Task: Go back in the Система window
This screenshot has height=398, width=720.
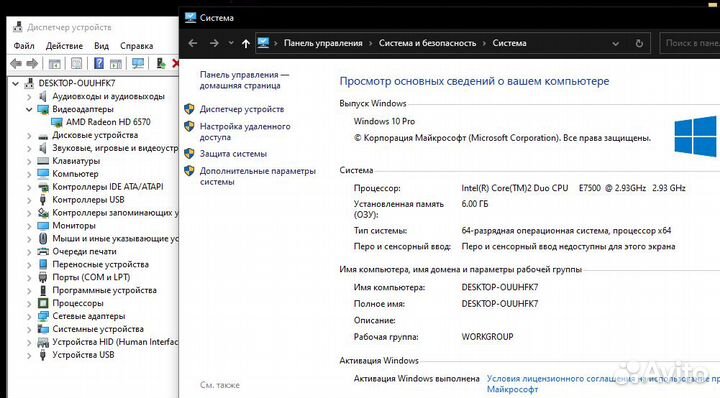Action: point(193,43)
